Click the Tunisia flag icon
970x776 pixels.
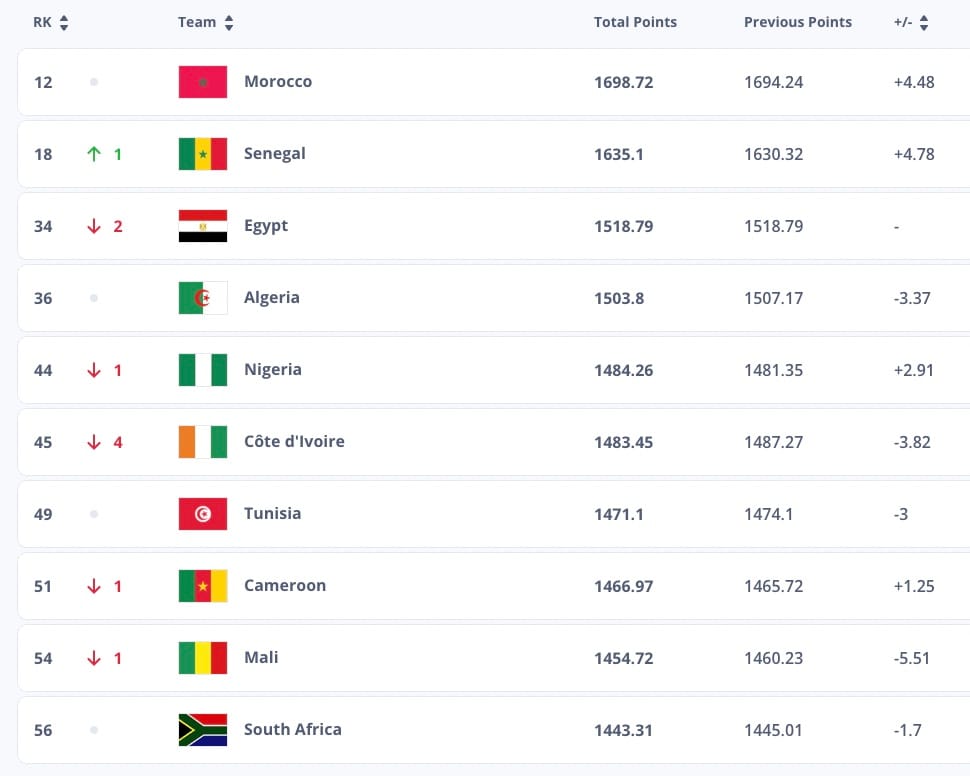[x=203, y=514]
